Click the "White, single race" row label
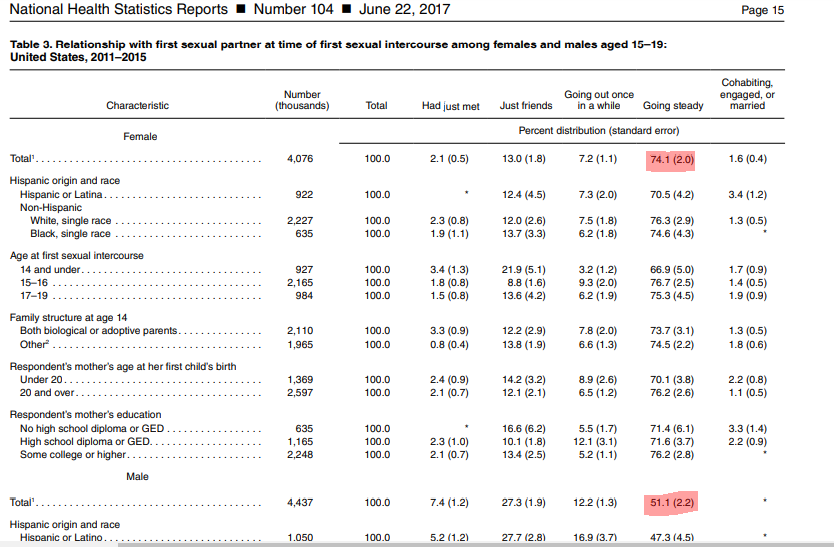Viewport: 834px width, 547px height. 71,221
